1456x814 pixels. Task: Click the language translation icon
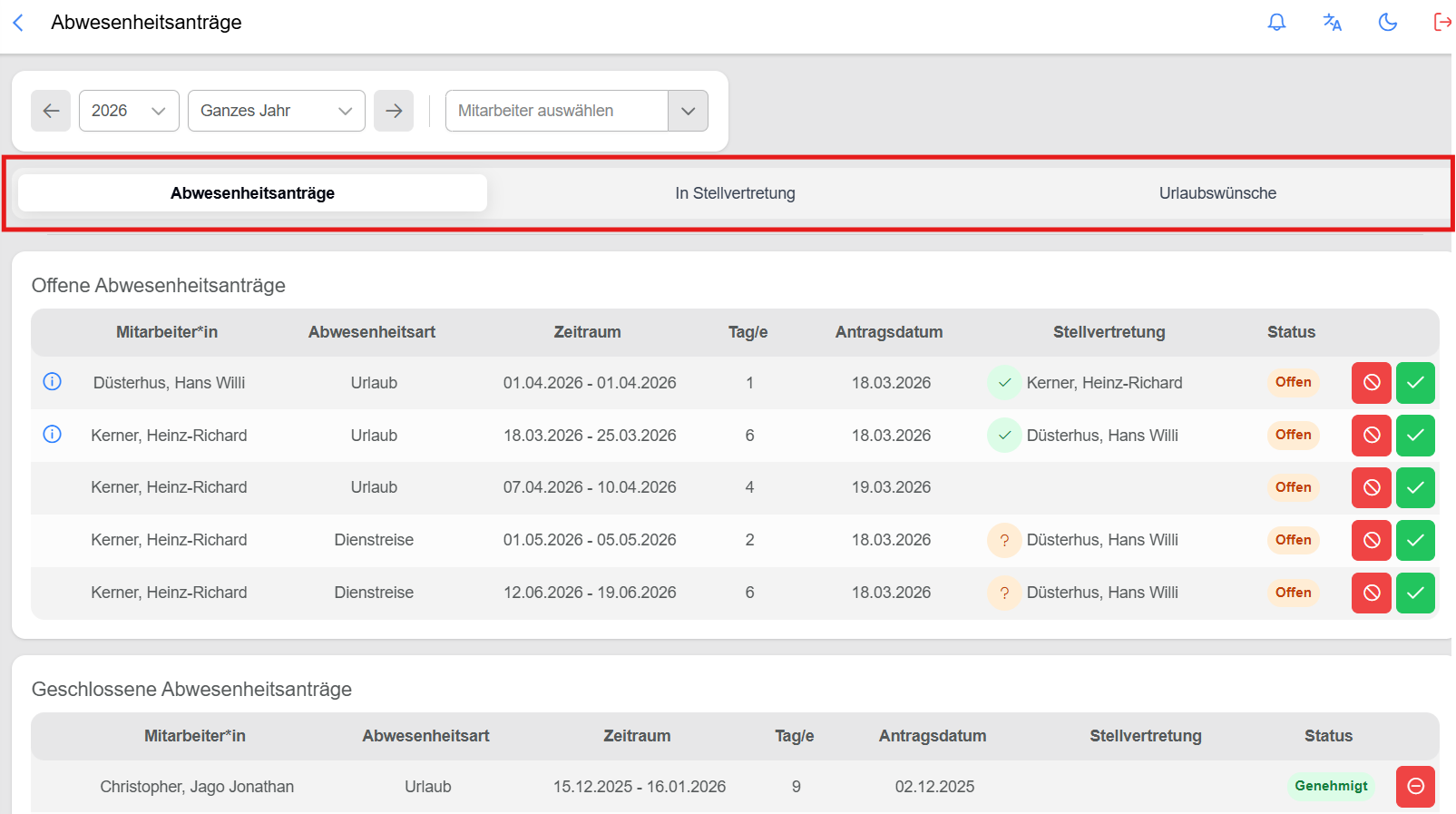1332,23
